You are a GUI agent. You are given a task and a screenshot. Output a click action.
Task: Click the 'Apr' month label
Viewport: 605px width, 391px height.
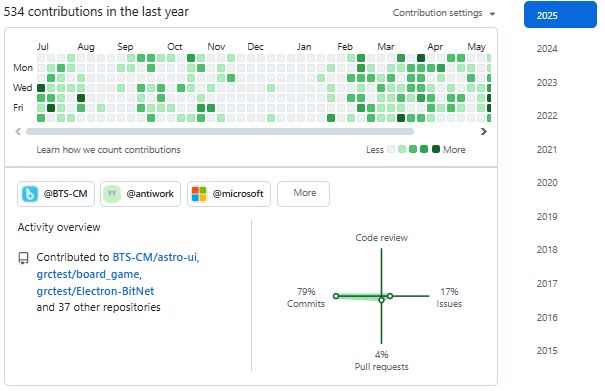point(435,47)
